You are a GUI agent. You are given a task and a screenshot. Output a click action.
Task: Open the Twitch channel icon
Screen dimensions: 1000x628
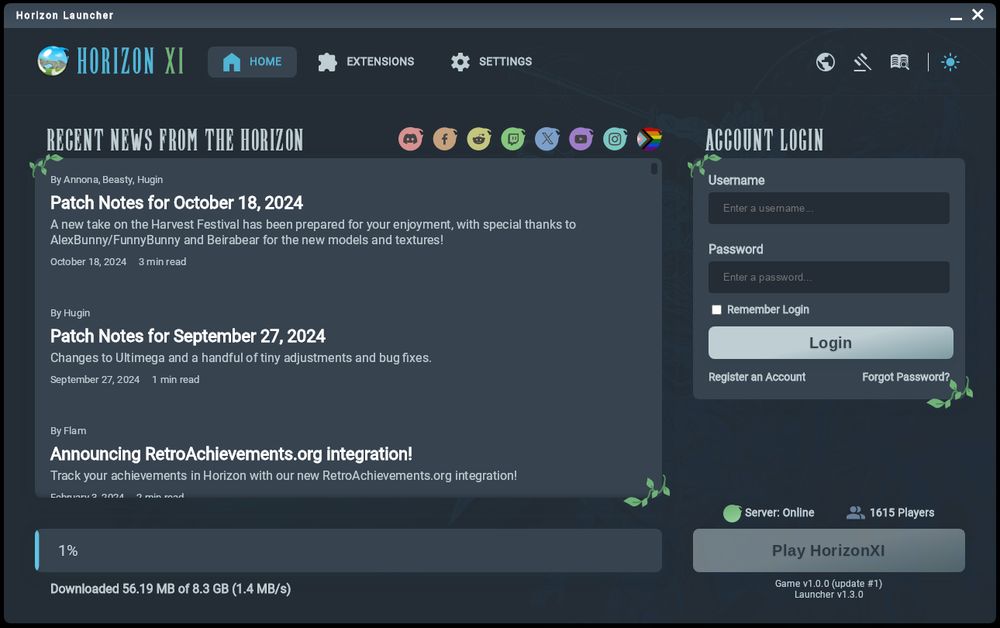coord(513,139)
